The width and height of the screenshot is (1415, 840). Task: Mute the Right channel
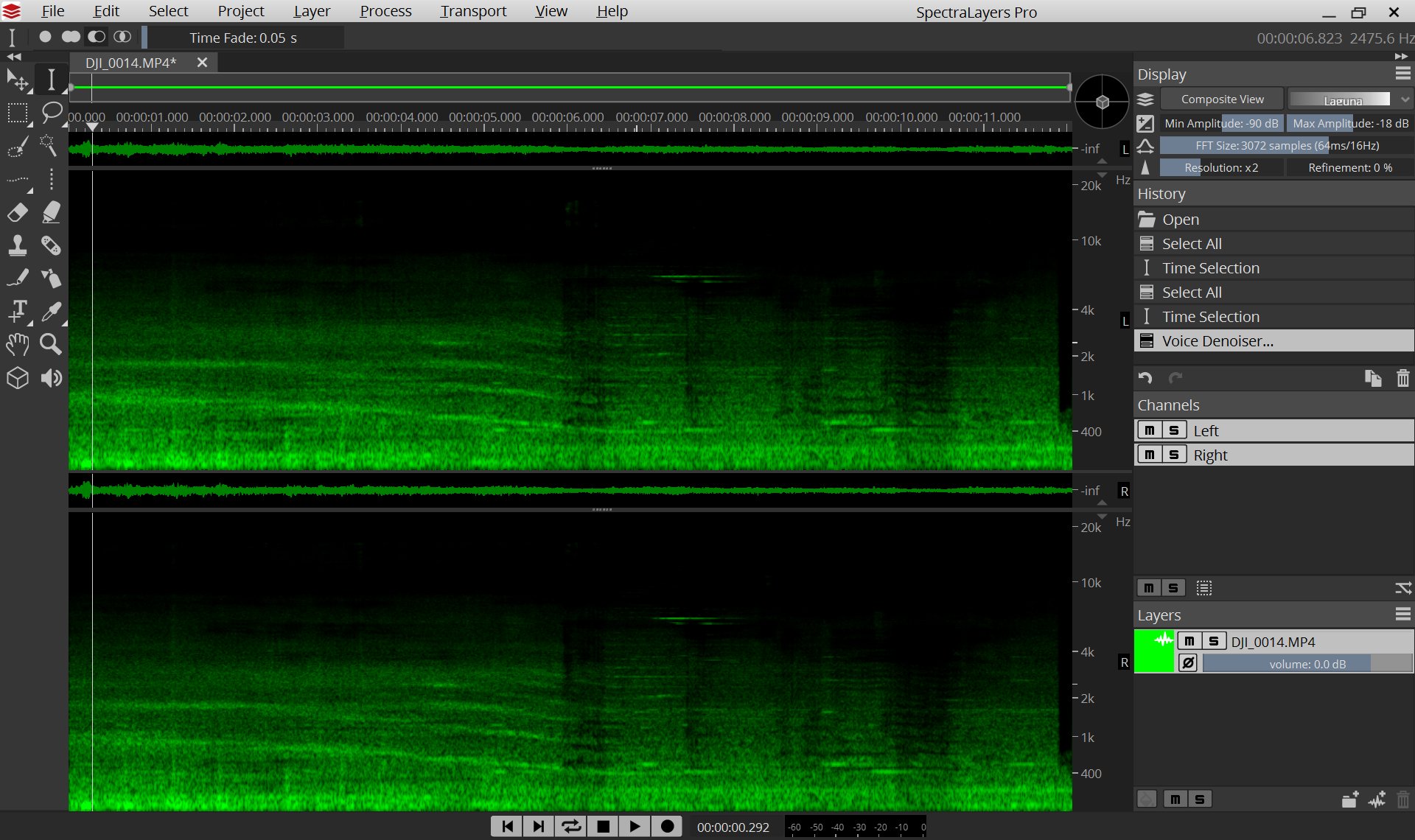tap(1150, 455)
